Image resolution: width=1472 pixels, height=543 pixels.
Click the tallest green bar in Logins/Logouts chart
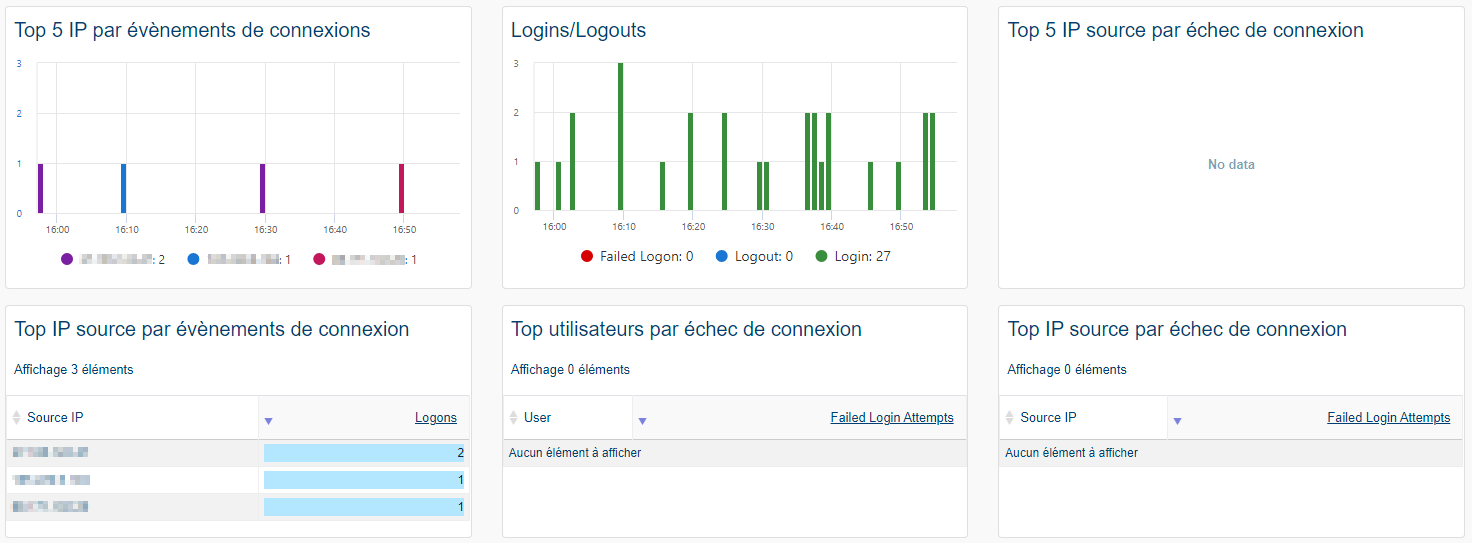coord(620,137)
